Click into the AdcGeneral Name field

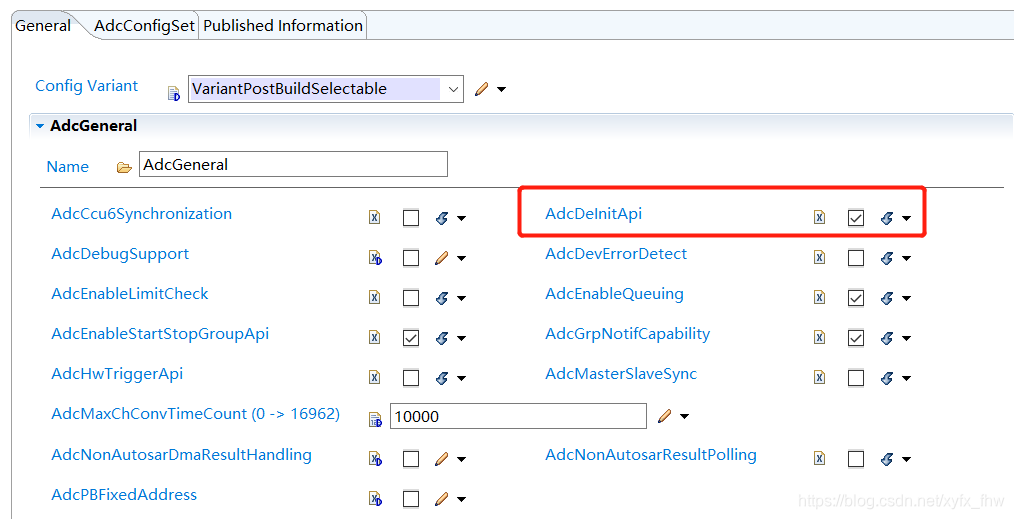click(x=293, y=164)
